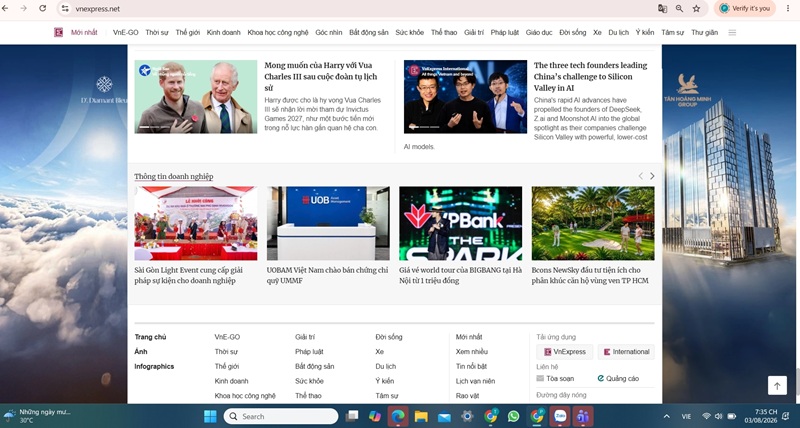Open the zoom magnifier icon in address bar

[679, 9]
